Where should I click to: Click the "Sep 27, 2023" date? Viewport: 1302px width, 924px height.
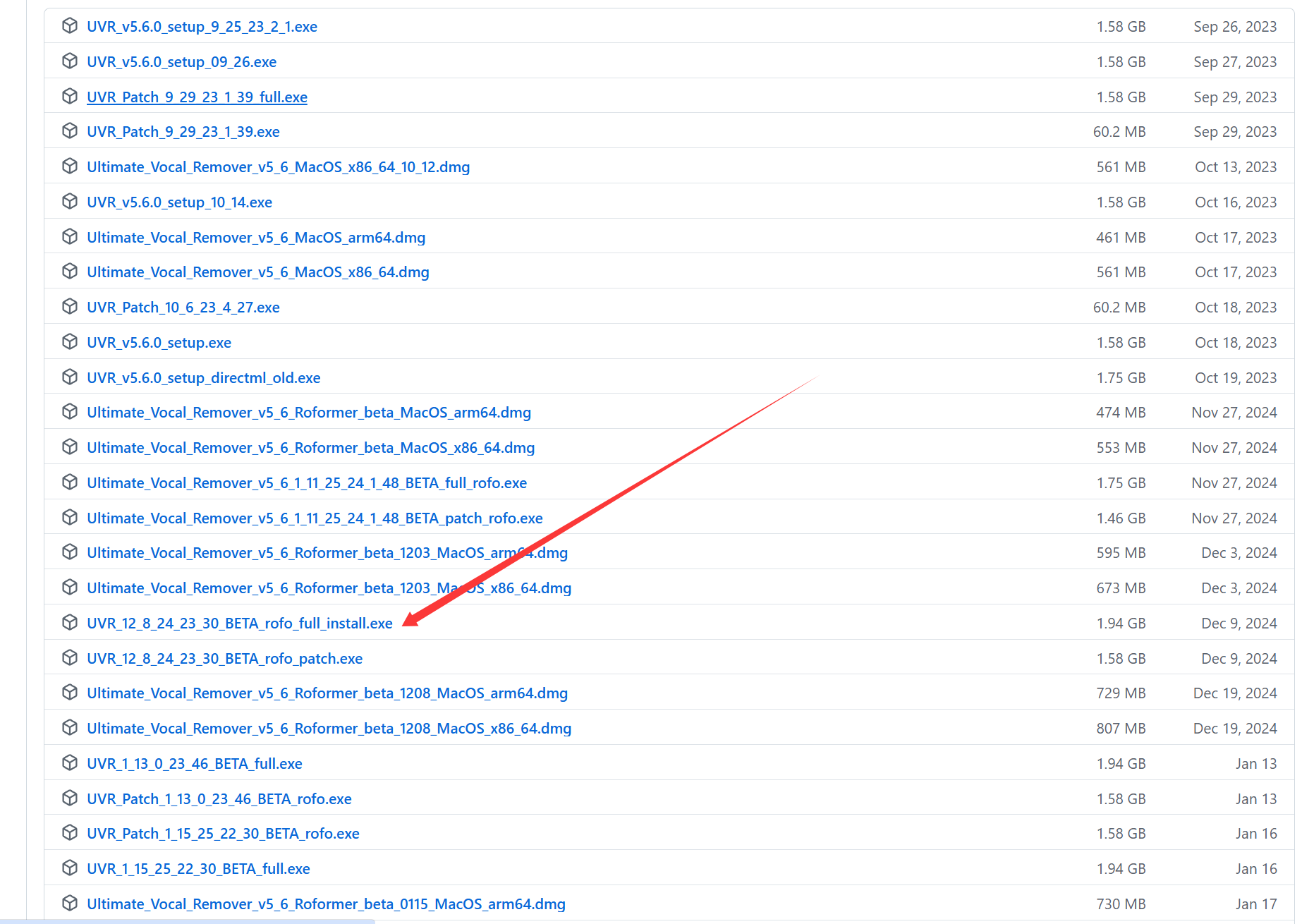tap(1235, 62)
